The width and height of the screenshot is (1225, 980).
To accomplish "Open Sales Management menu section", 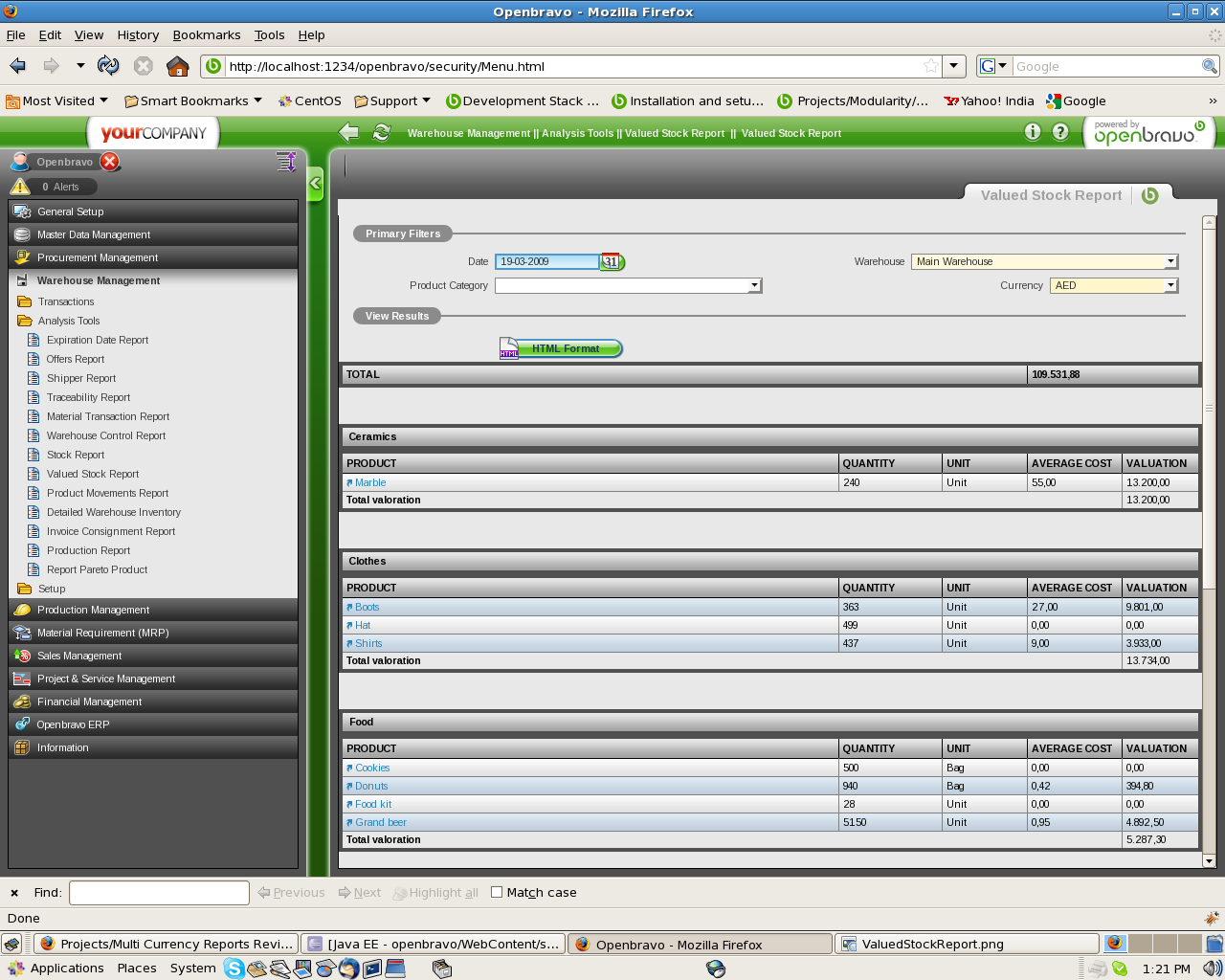I will 79,656.
